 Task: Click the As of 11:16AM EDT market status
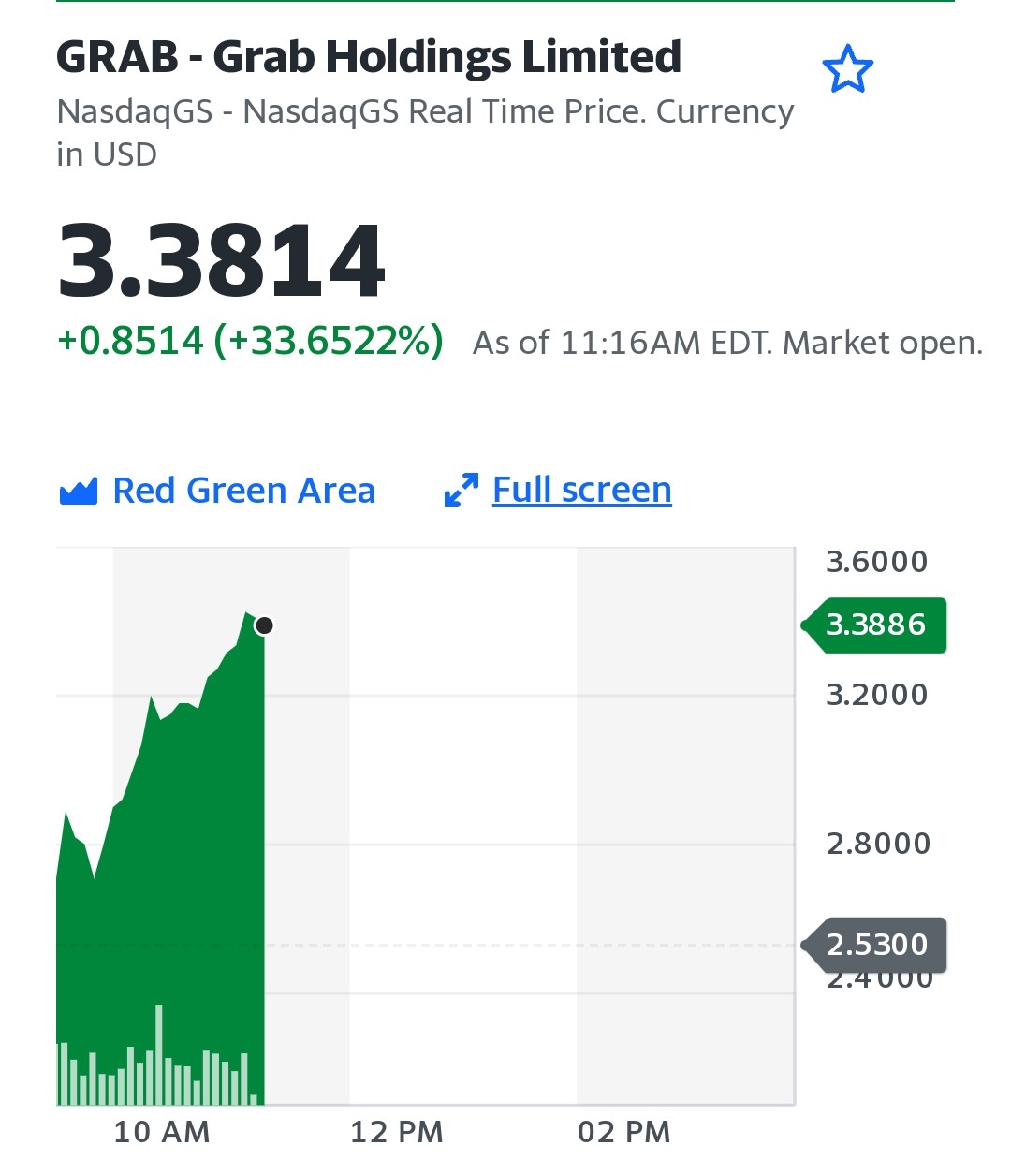coord(727,343)
